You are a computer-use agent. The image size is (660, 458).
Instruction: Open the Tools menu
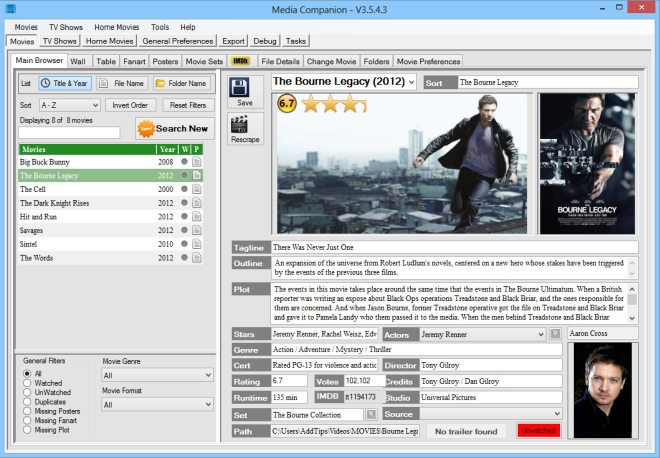pyautogui.click(x=160, y=27)
